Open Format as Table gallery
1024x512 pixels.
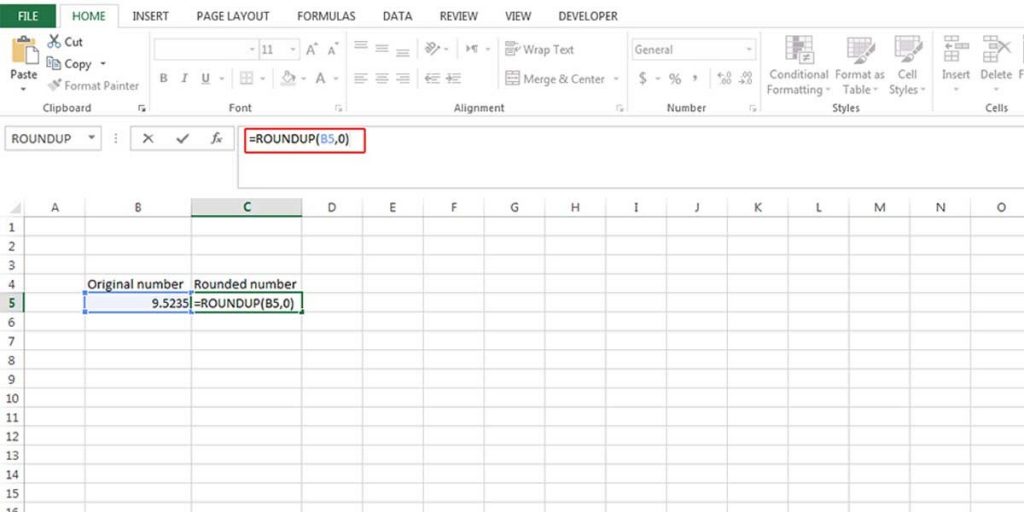pyautogui.click(x=859, y=65)
